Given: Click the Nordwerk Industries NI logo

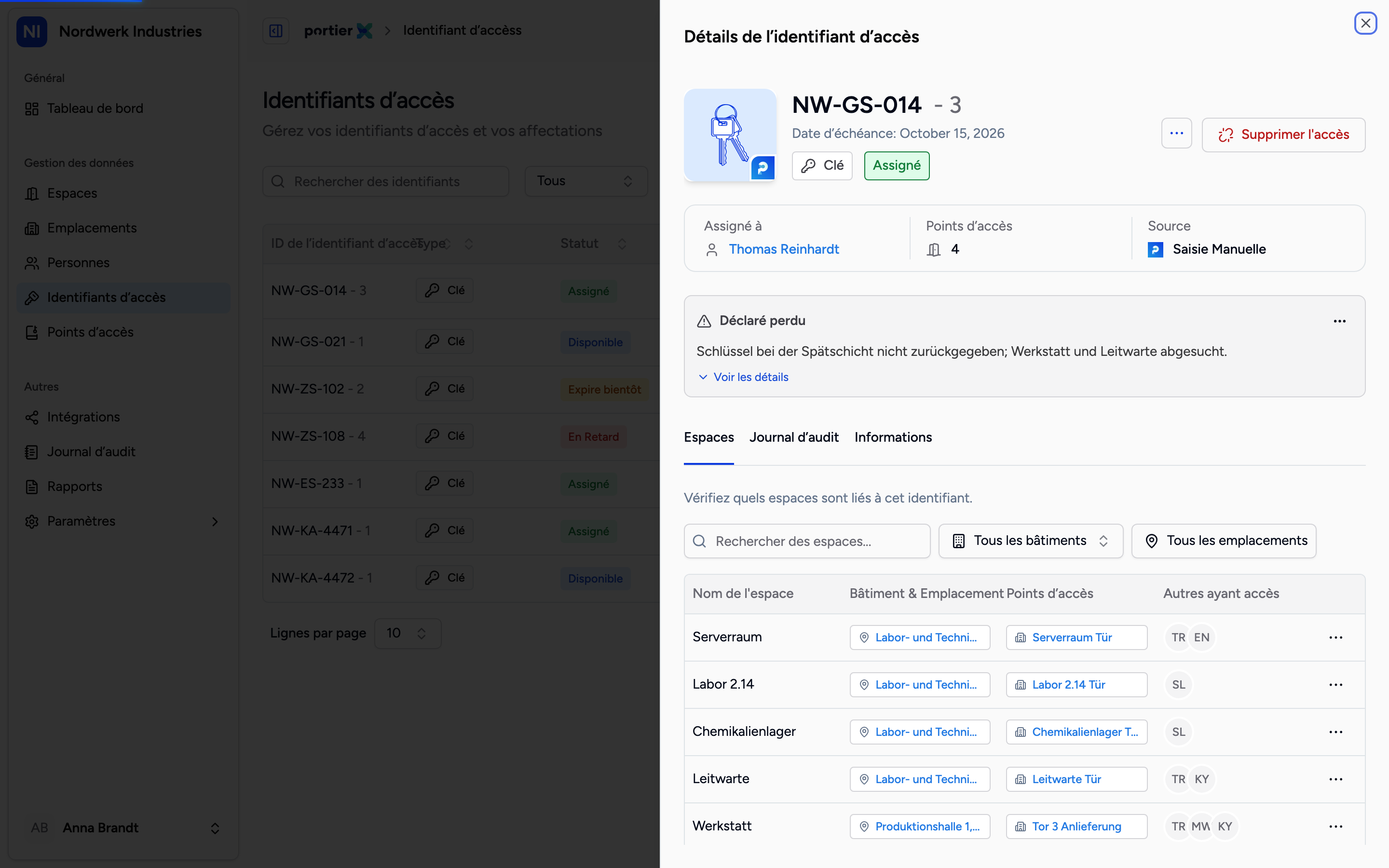Looking at the screenshot, I should point(31,31).
